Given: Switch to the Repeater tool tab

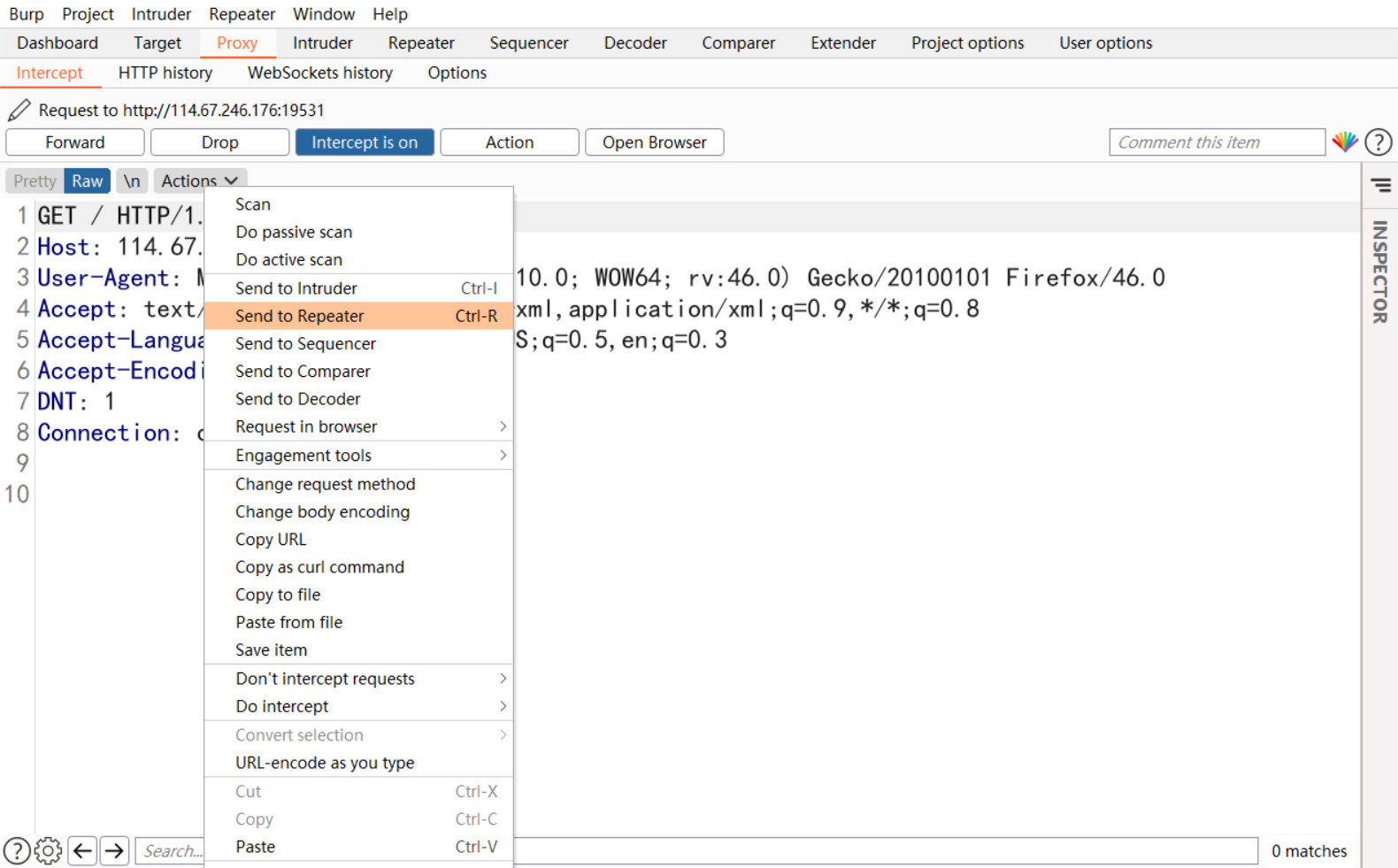Looking at the screenshot, I should pyautogui.click(x=421, y=42).
